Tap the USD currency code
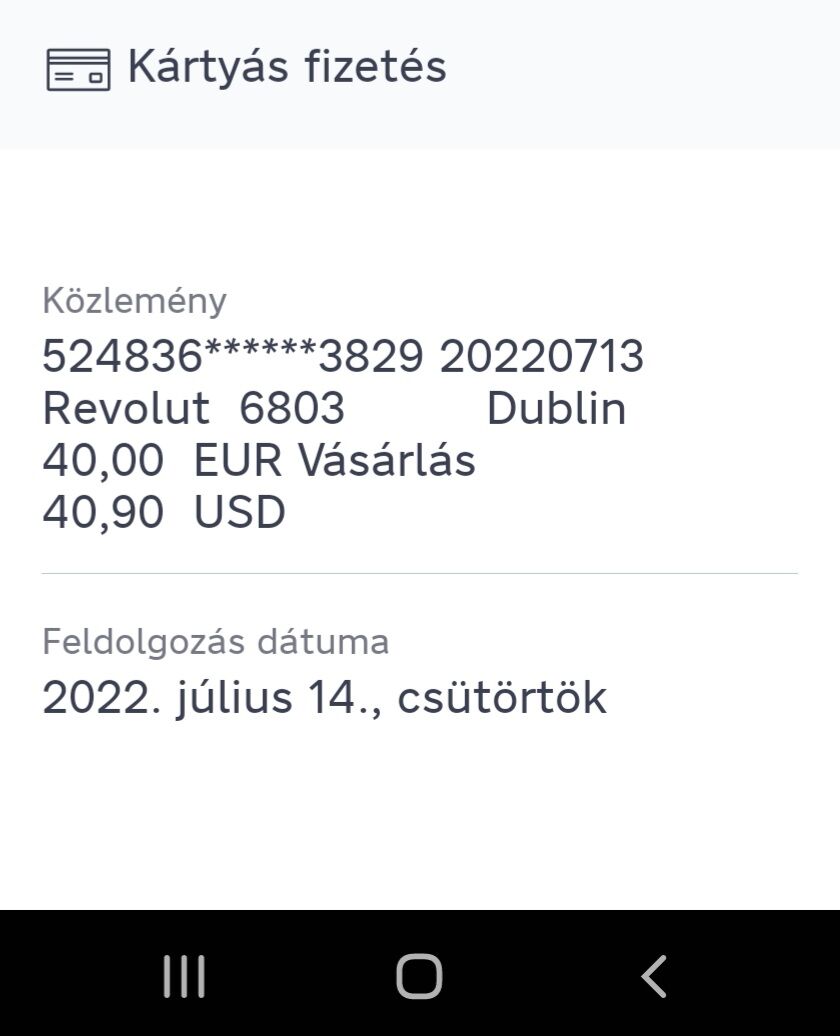 239,513
